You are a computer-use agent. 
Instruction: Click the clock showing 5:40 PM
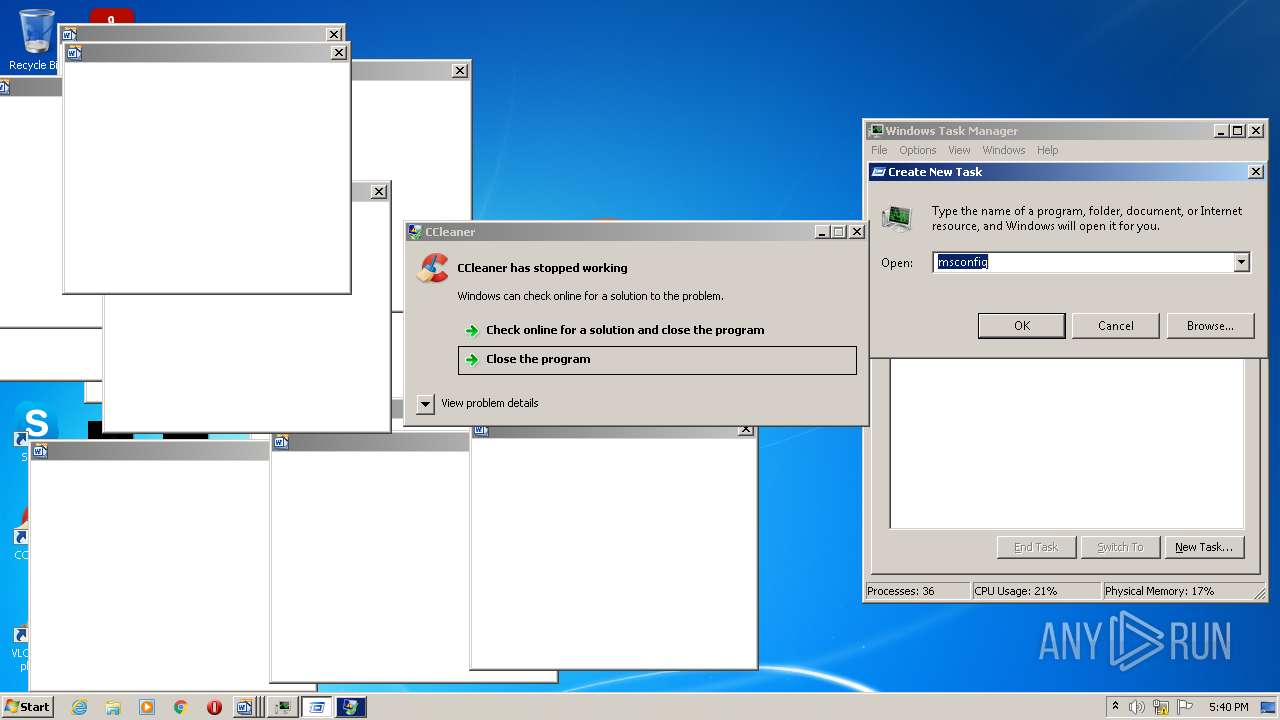point(1228,707)
